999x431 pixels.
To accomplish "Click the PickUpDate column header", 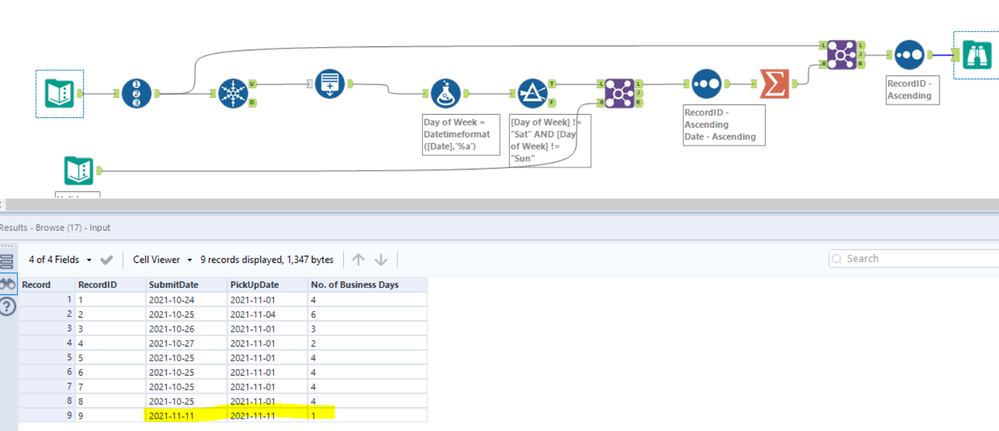I will point(267,284).
